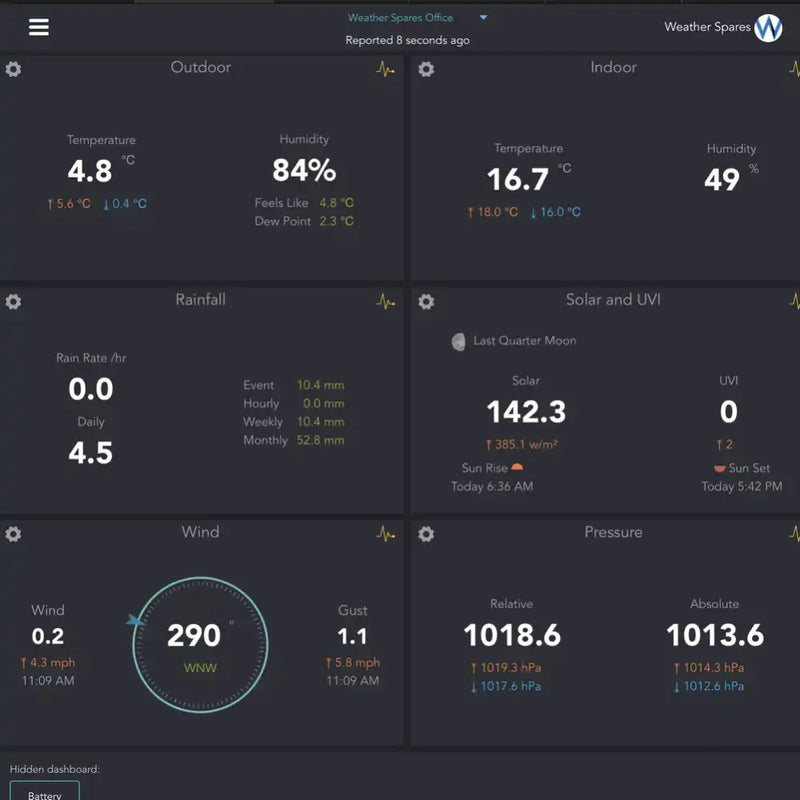Open Outdoor panel settings gear

(x=14, y=69)
